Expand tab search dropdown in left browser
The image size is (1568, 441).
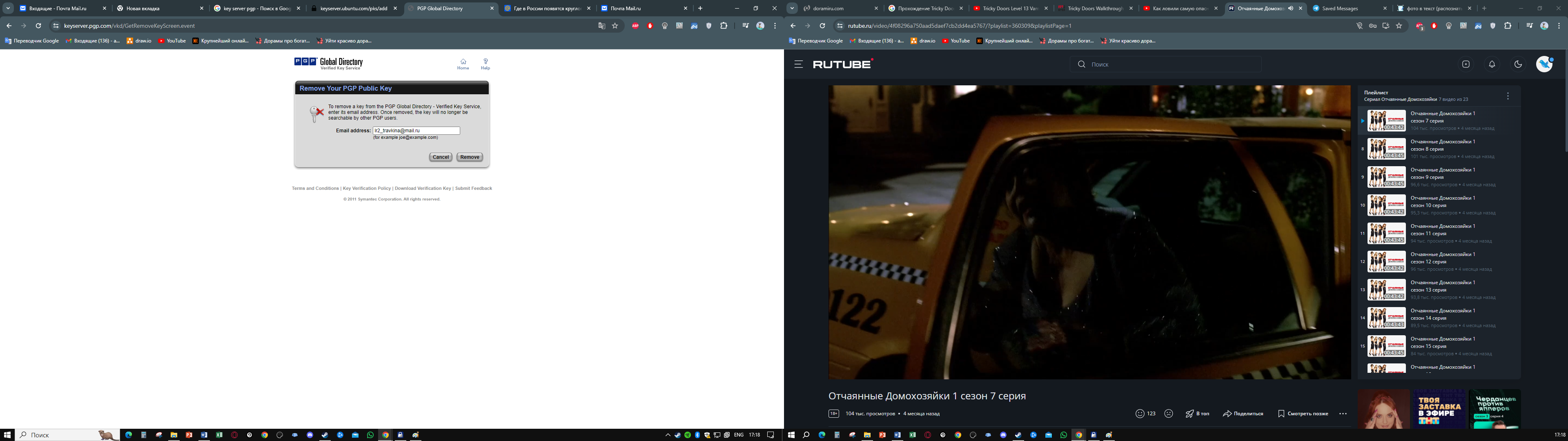point(8,9)
